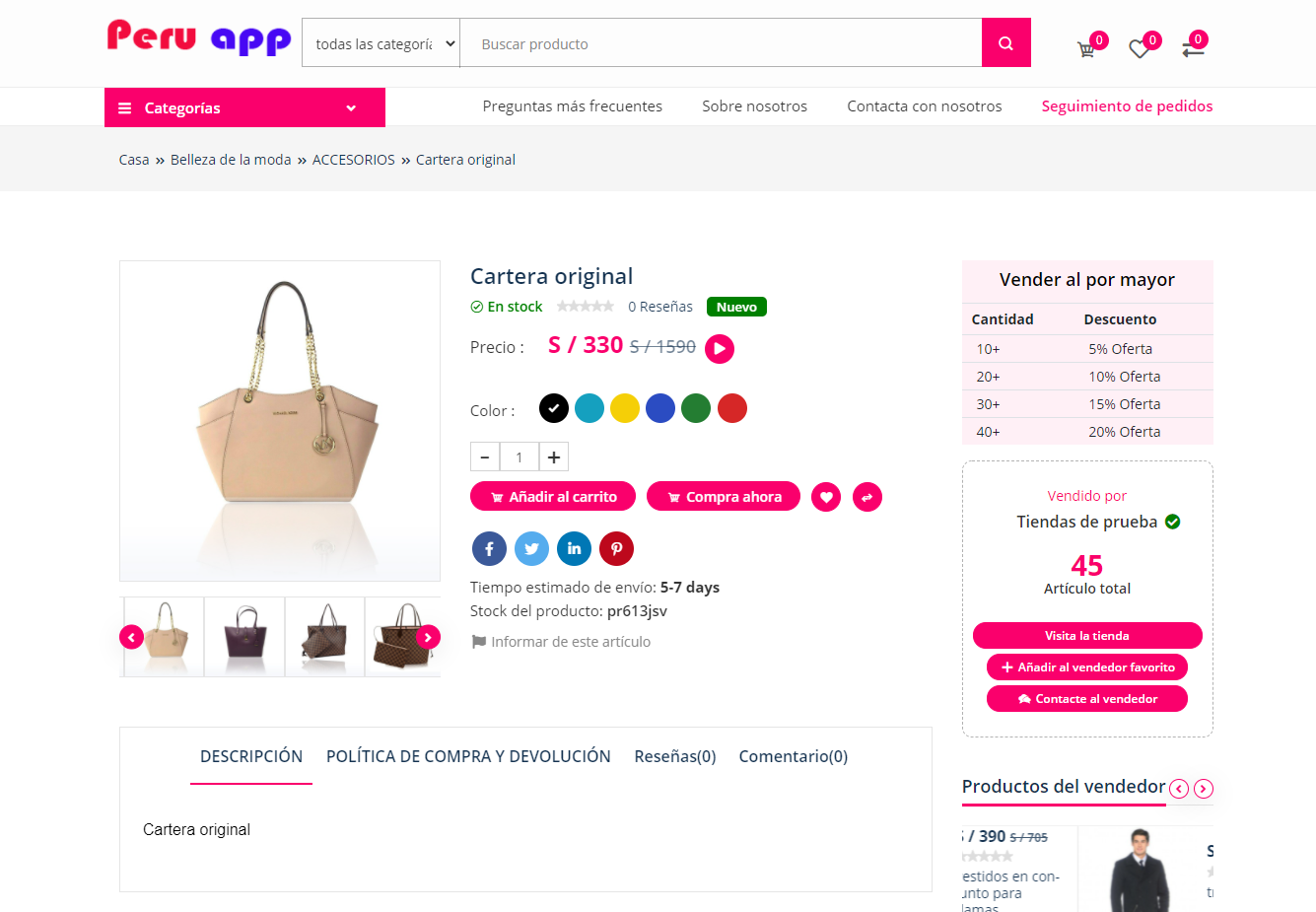
Task: Expand the Categorías menu
Action: pyautogui.click(x=244, y=107)
